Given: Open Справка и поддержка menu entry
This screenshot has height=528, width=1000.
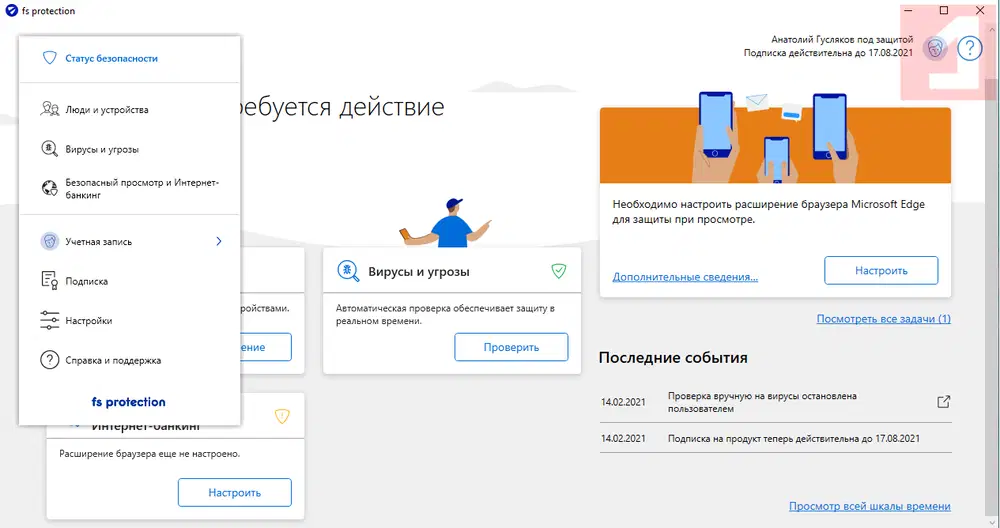Looking at the screenshot, I should [x=129, y=360].
